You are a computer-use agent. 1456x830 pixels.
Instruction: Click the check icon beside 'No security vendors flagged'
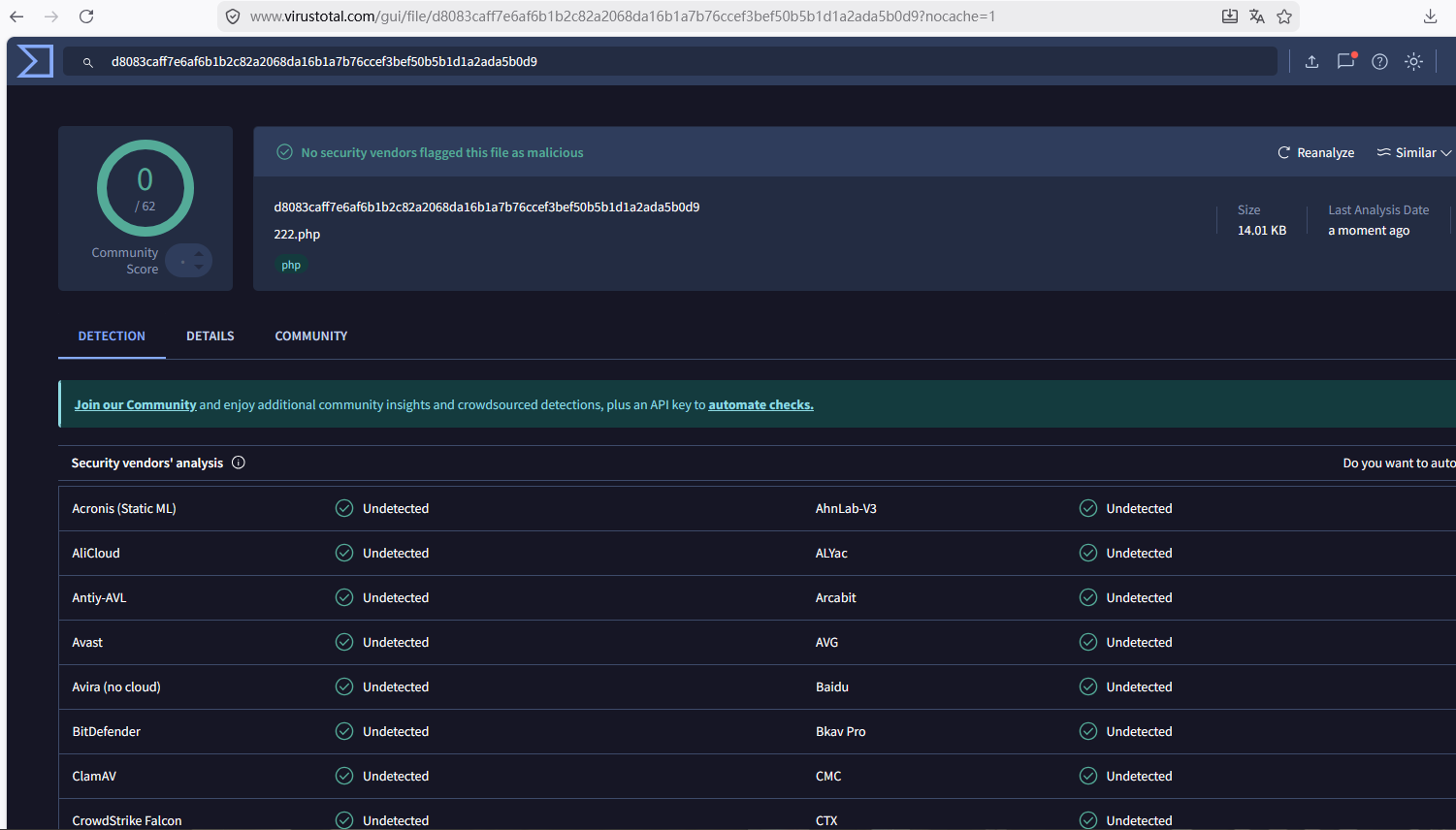(284, 152)
